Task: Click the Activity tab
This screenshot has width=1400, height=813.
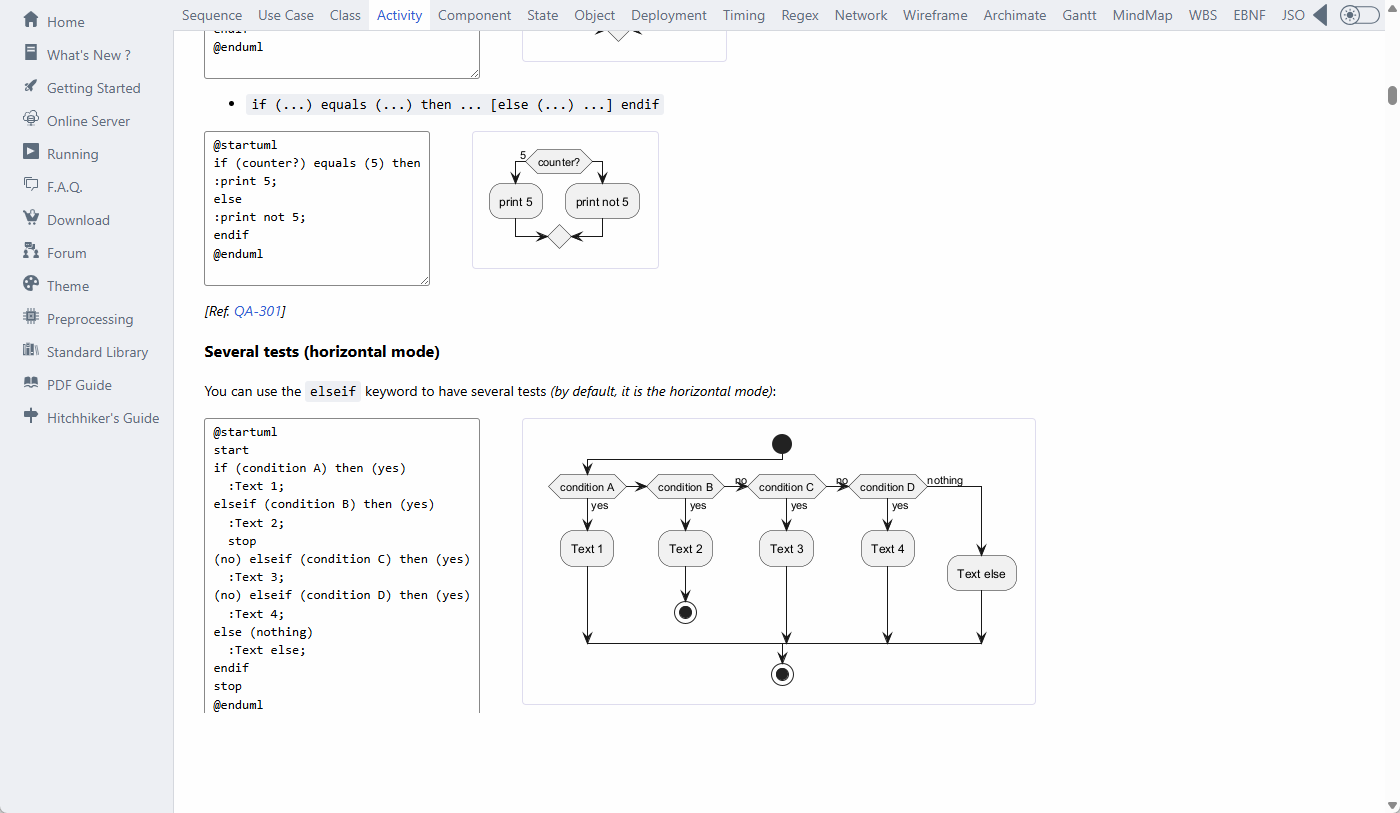Action: (x=399, y=15)
